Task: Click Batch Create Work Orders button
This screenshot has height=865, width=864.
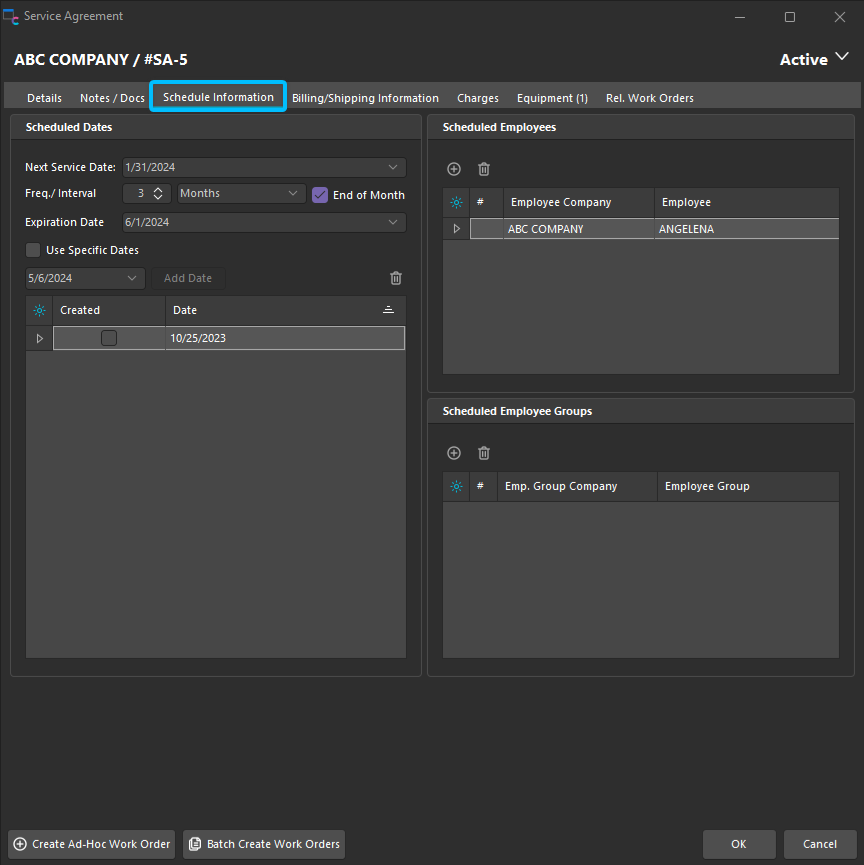Action: (x=264, y=844)
